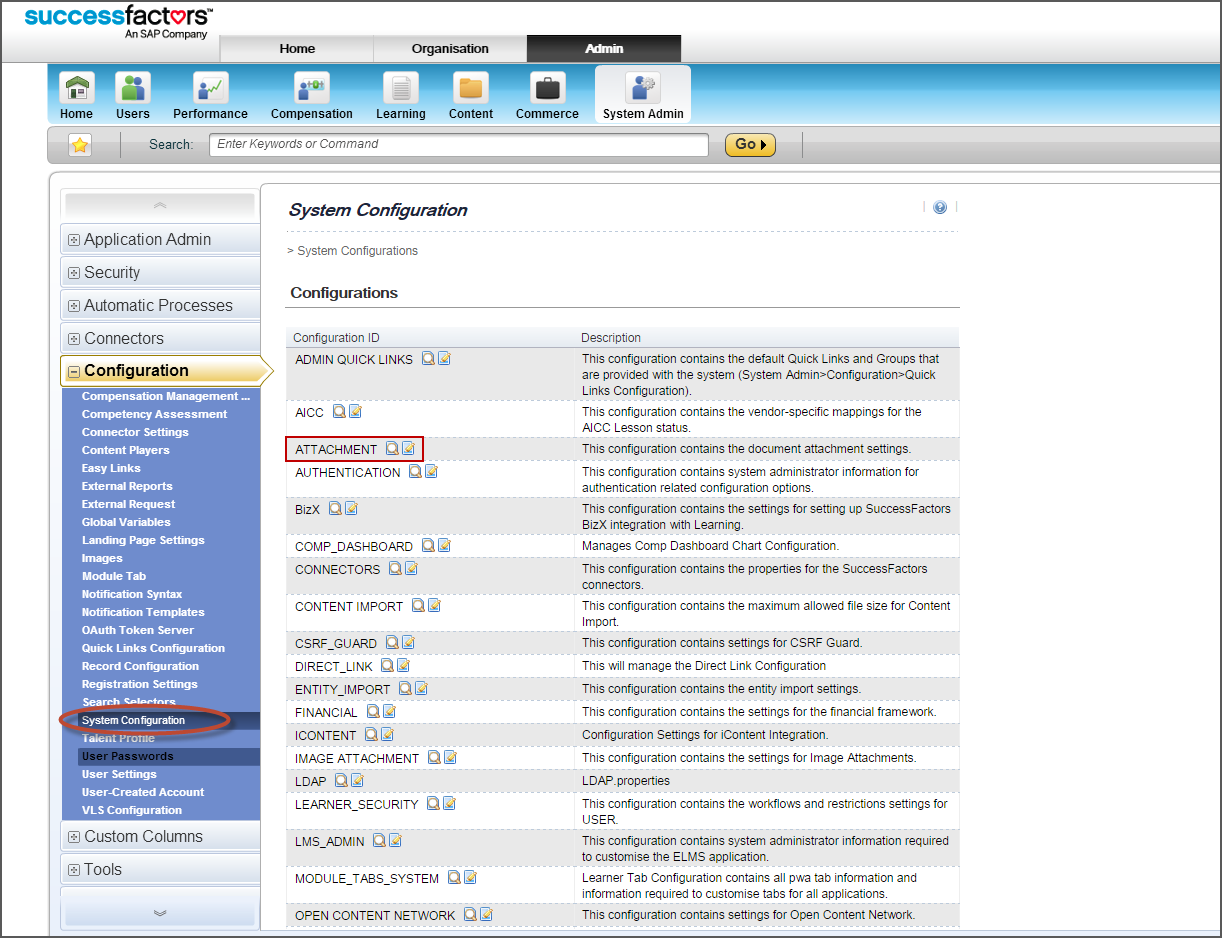Image resolution: width=1222 pixels, height=938 pixels.
Task: Switch to the Organisation tab
Action: [x=450, y=48]
